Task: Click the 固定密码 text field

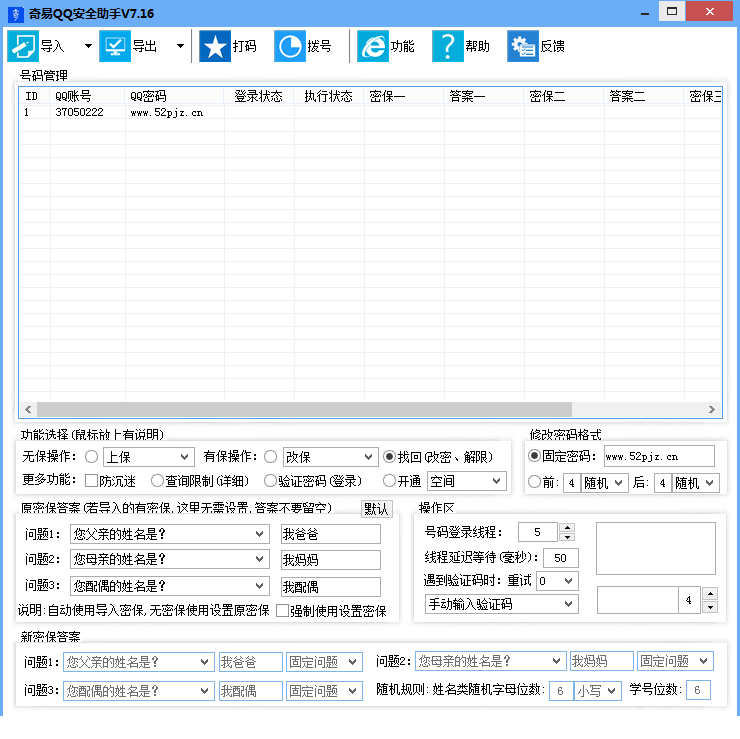Action: [659, 456]
